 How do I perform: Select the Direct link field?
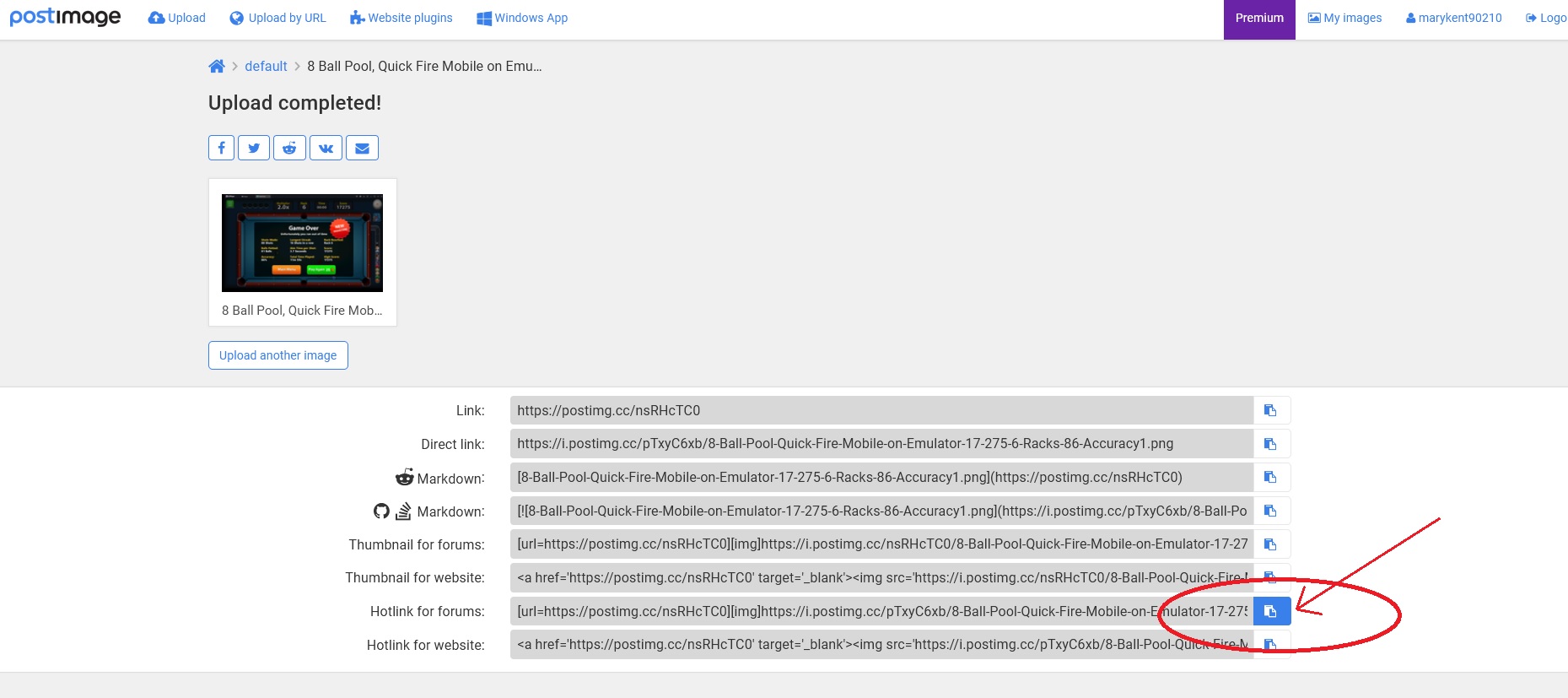881,443
